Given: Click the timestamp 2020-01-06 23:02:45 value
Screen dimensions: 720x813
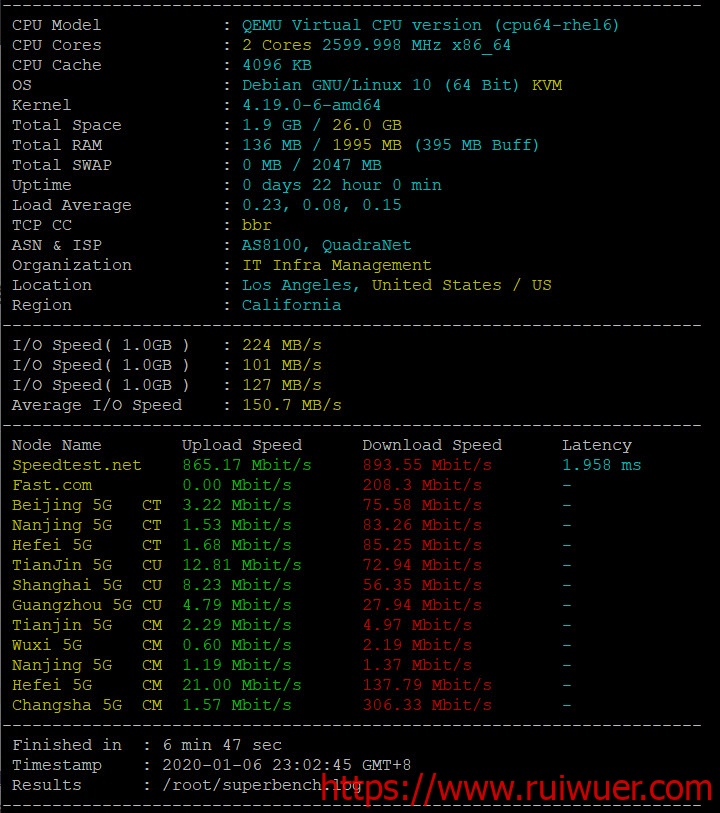Looking at the screenshot, I should (286, 765).
